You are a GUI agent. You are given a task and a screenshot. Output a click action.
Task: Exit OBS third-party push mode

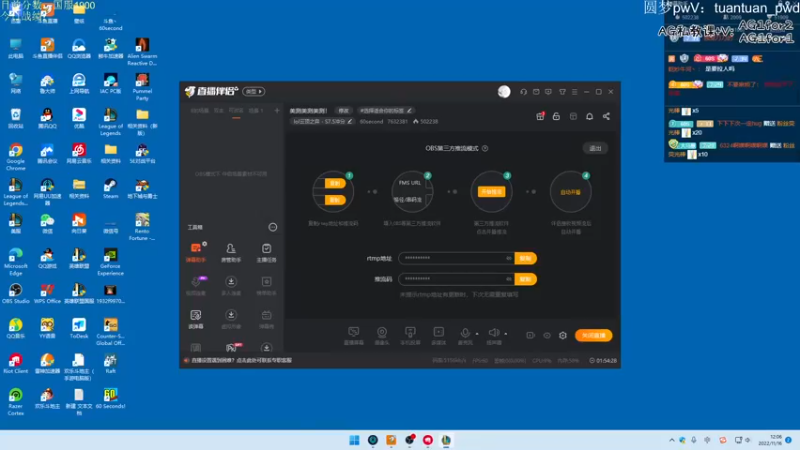click(595, 148)
